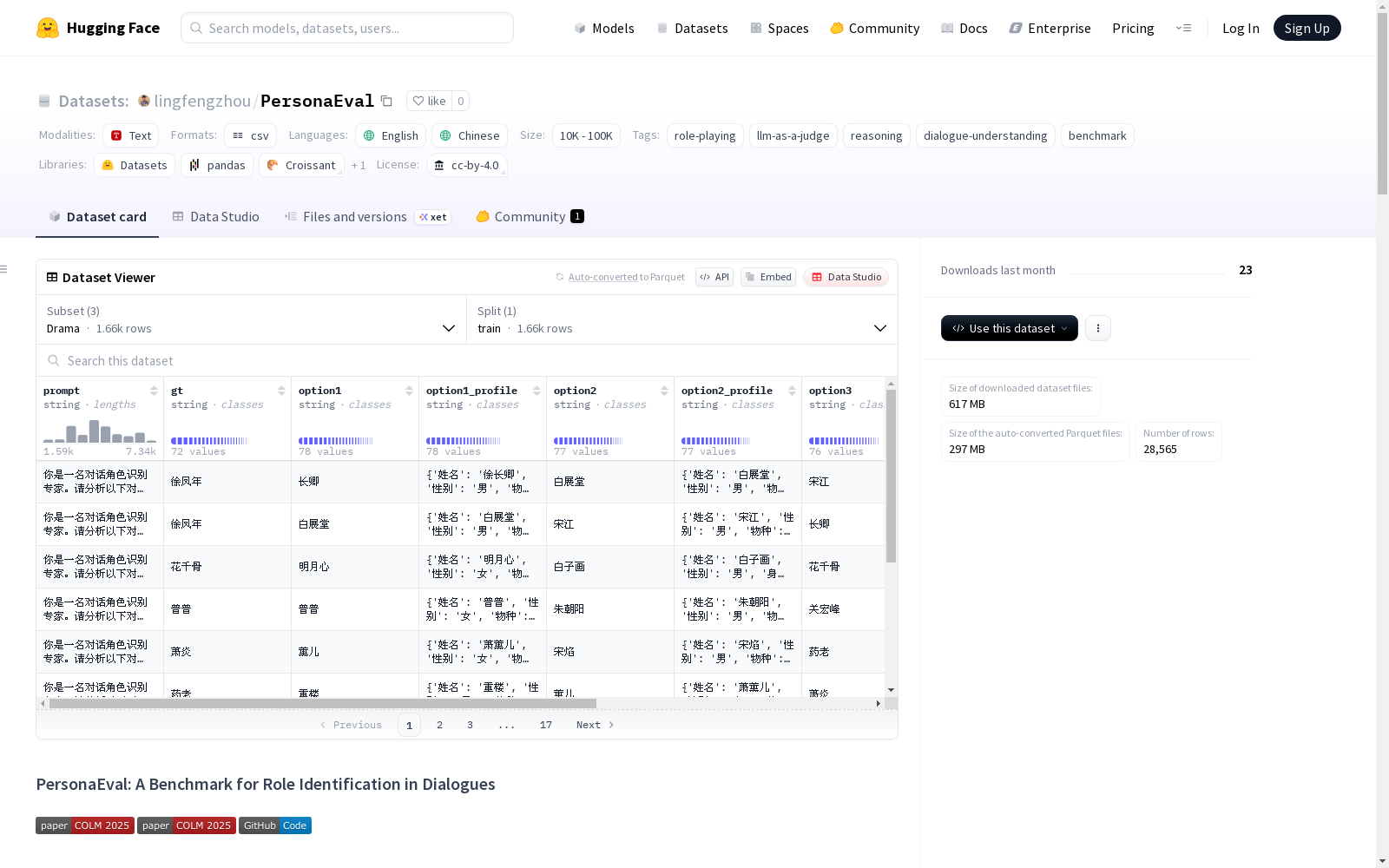
Task: Click the search magnifier in dataset viewer
Action: point(54,360)
